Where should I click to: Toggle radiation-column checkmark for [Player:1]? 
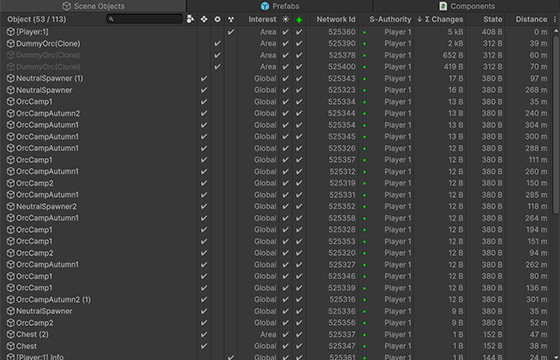pyautogui.click(x=231, y=32)
